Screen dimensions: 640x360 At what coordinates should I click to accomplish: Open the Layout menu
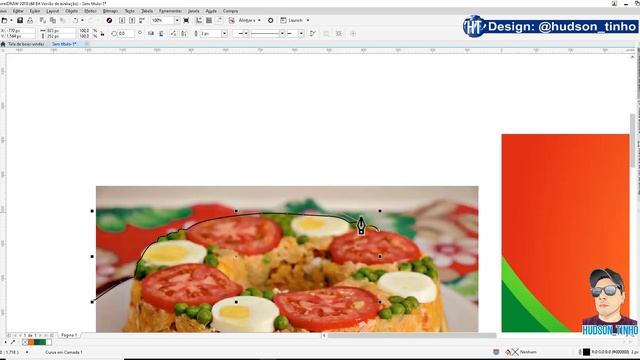(52, 11)
